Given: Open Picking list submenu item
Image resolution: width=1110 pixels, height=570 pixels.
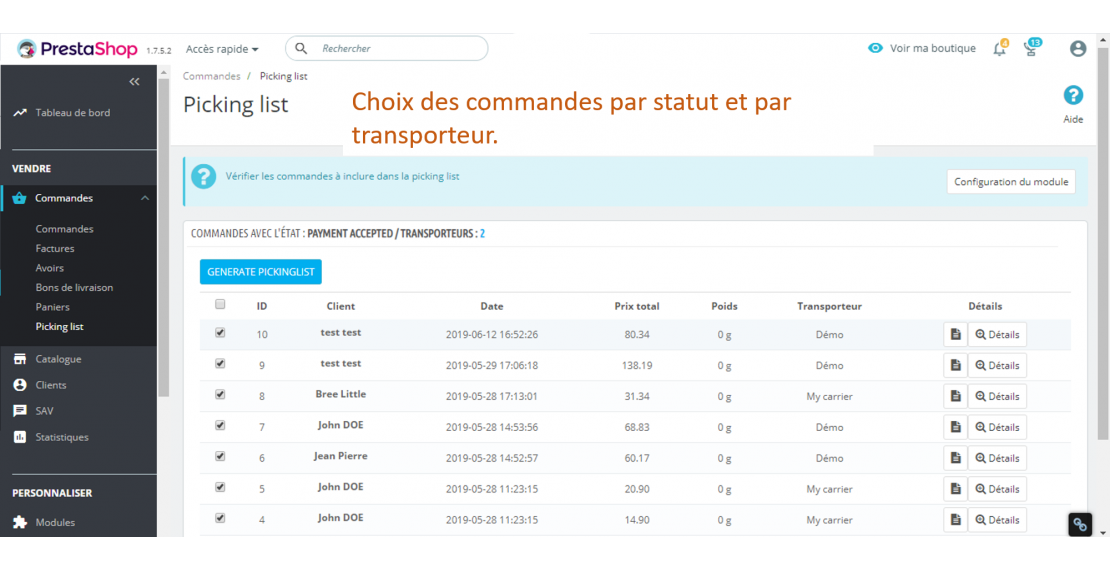Looking at the screenshot, I should click(x=59, y=326).
